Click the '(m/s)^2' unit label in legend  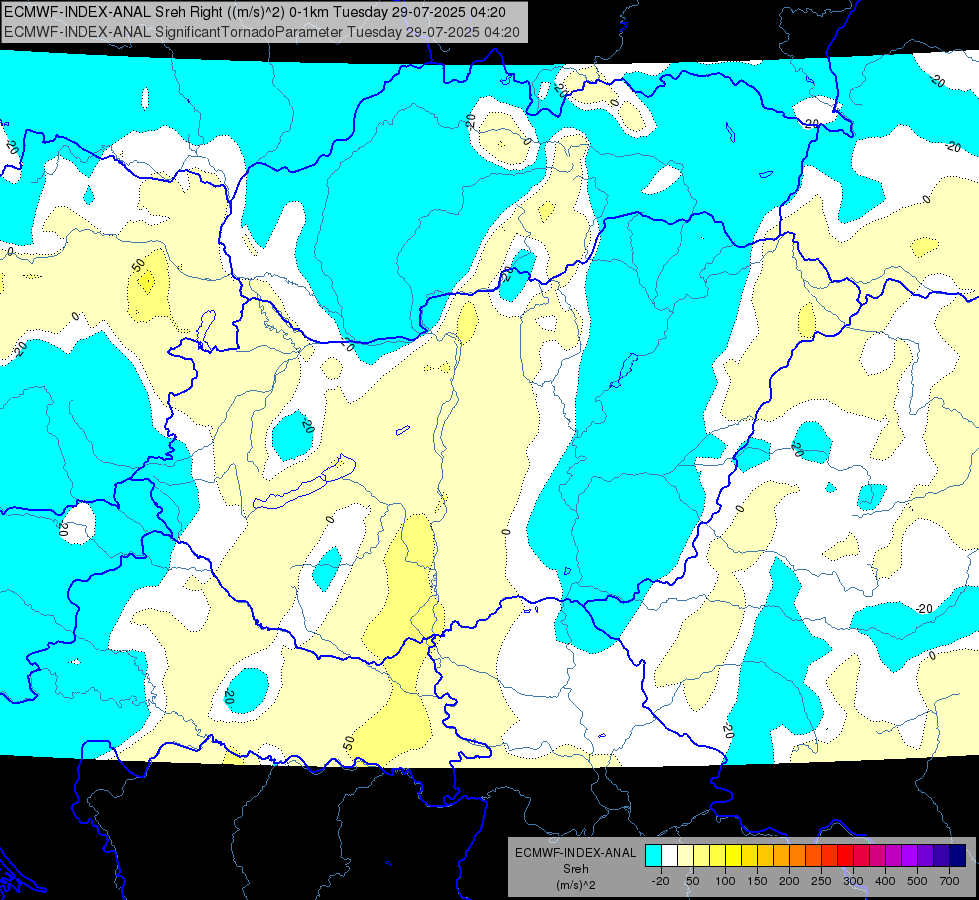pos(576,885)
